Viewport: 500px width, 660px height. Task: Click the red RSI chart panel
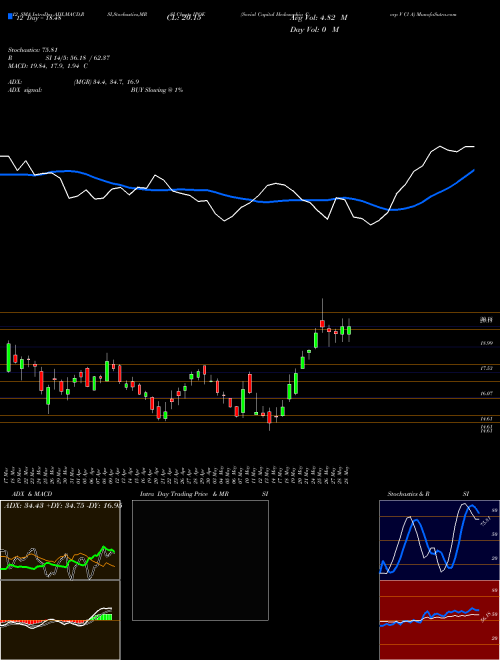click(x=439, y=620)
